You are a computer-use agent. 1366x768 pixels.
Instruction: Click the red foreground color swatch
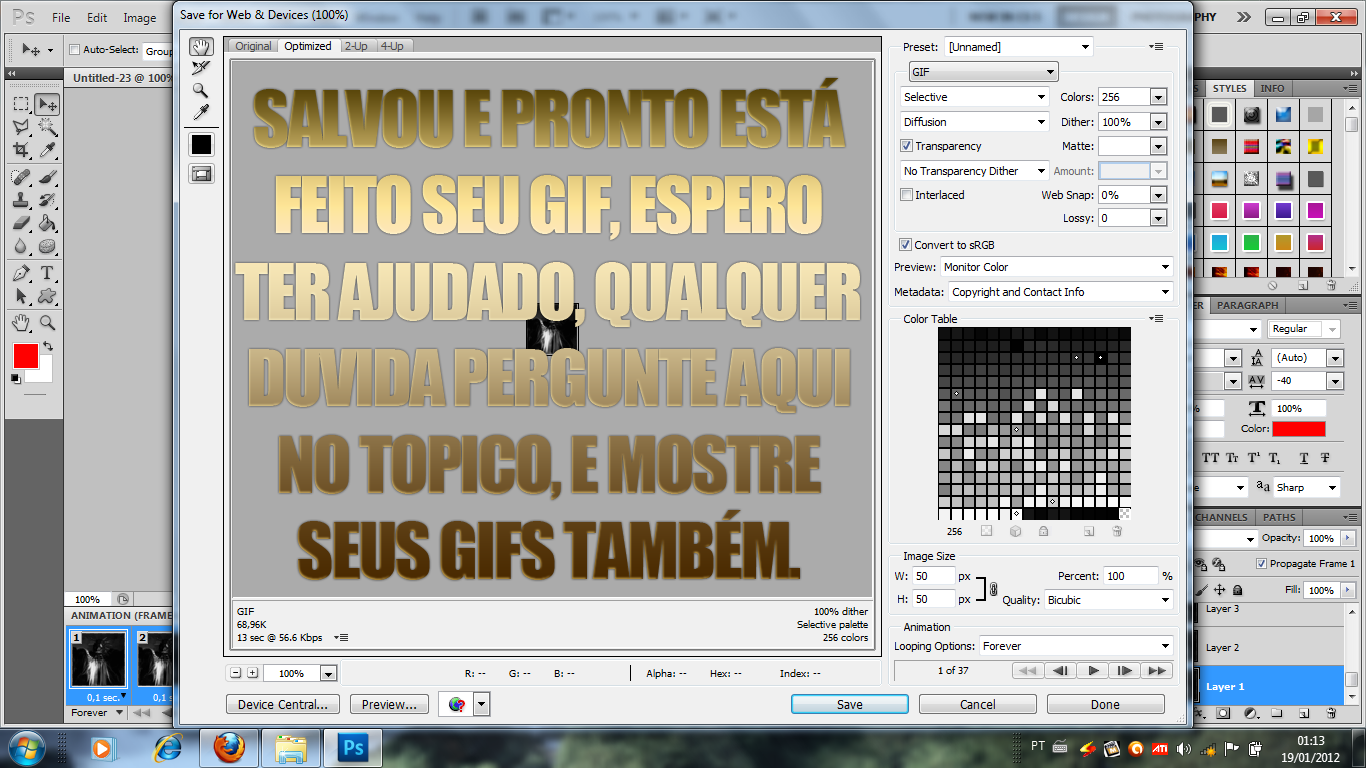point(26,355)
